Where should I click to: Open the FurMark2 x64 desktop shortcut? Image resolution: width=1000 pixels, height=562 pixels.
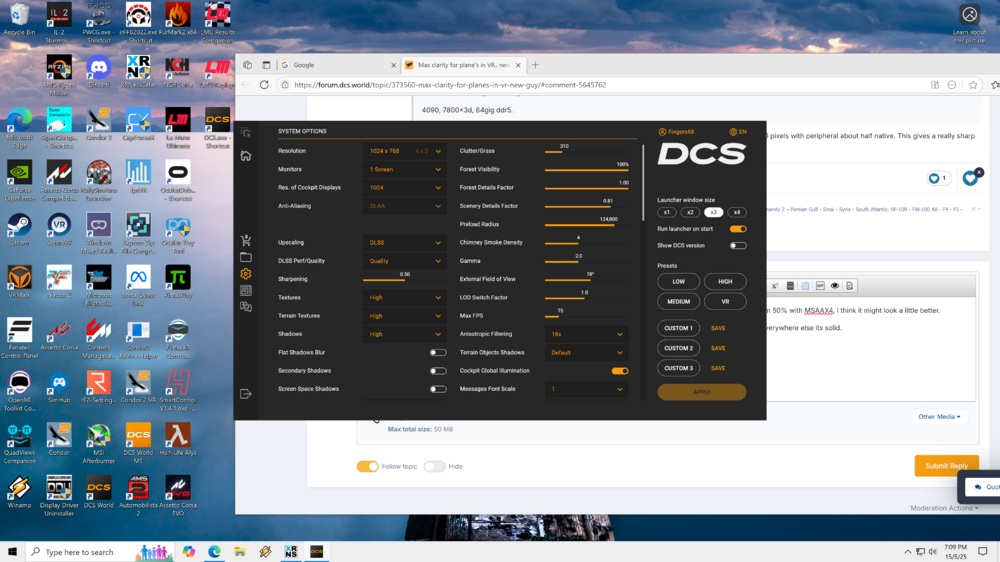click(x=178, y=19)
